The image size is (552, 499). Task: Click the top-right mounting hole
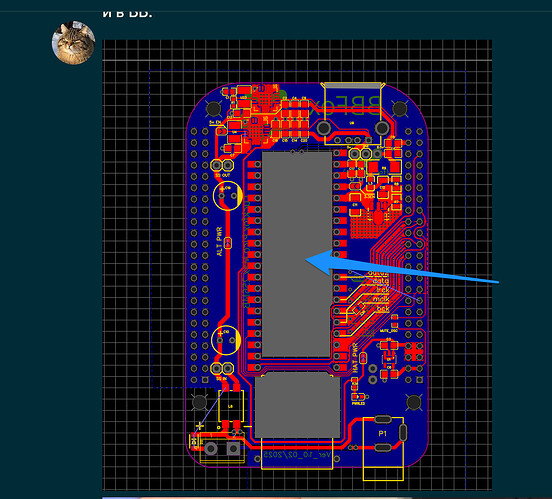tap(400, 108)
